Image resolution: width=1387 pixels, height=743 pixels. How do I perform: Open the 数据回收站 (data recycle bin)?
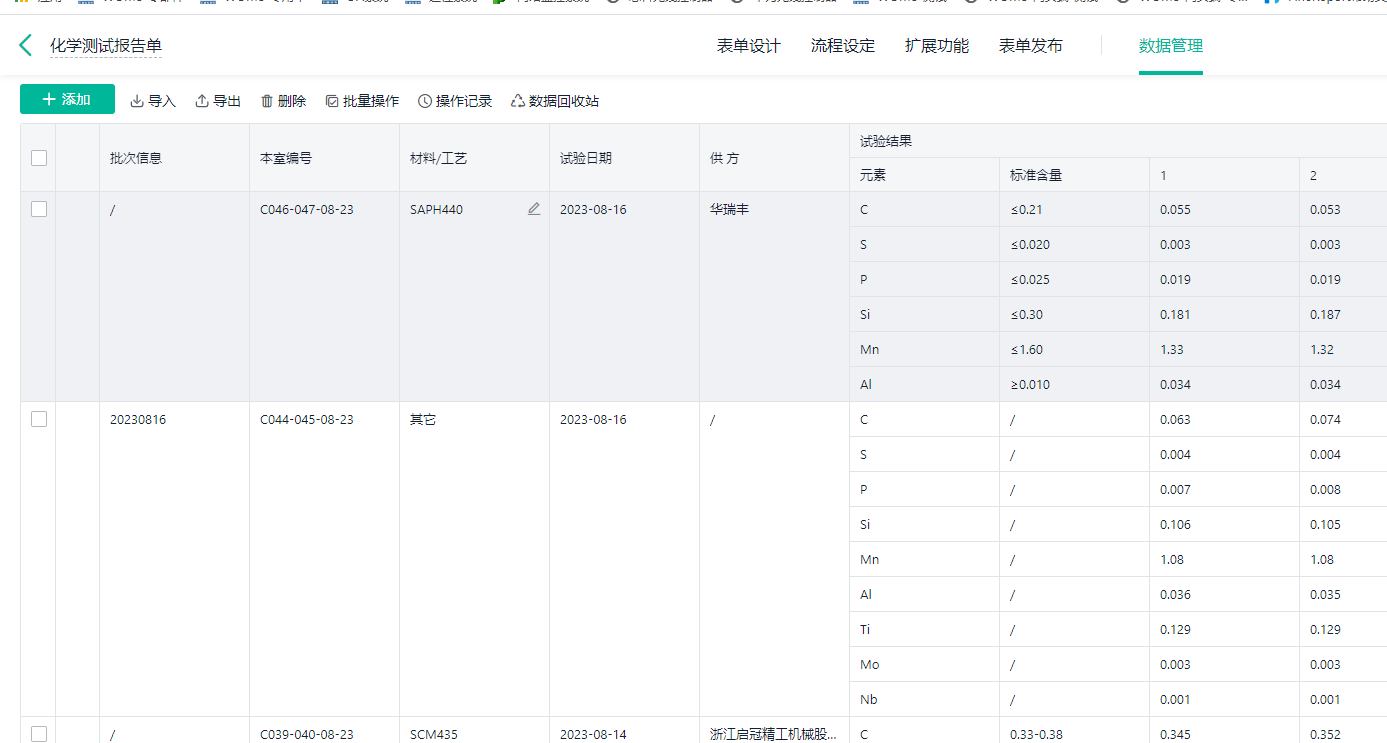click(x=551, y=100)
